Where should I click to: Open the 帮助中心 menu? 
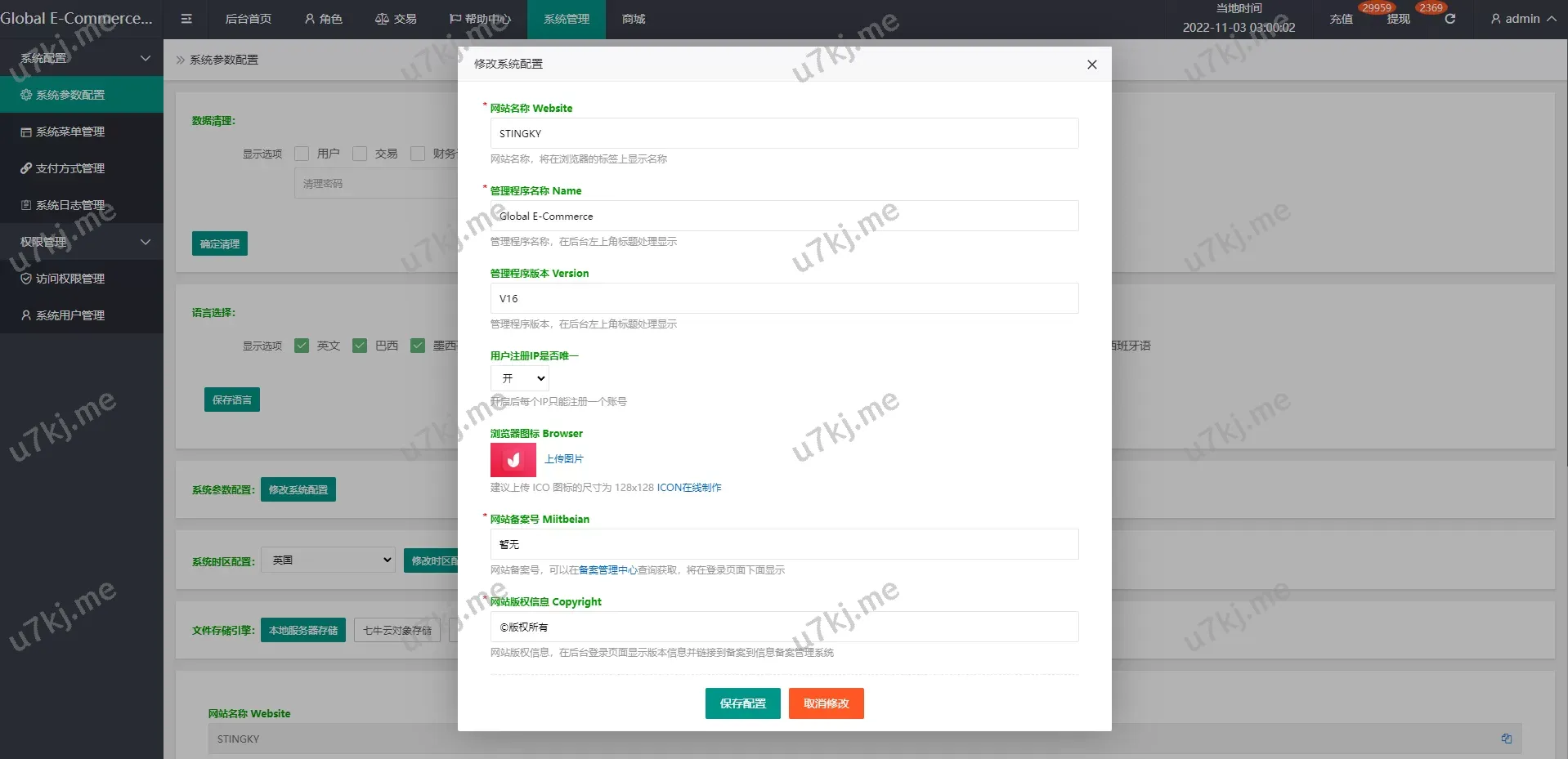(481, 19)
